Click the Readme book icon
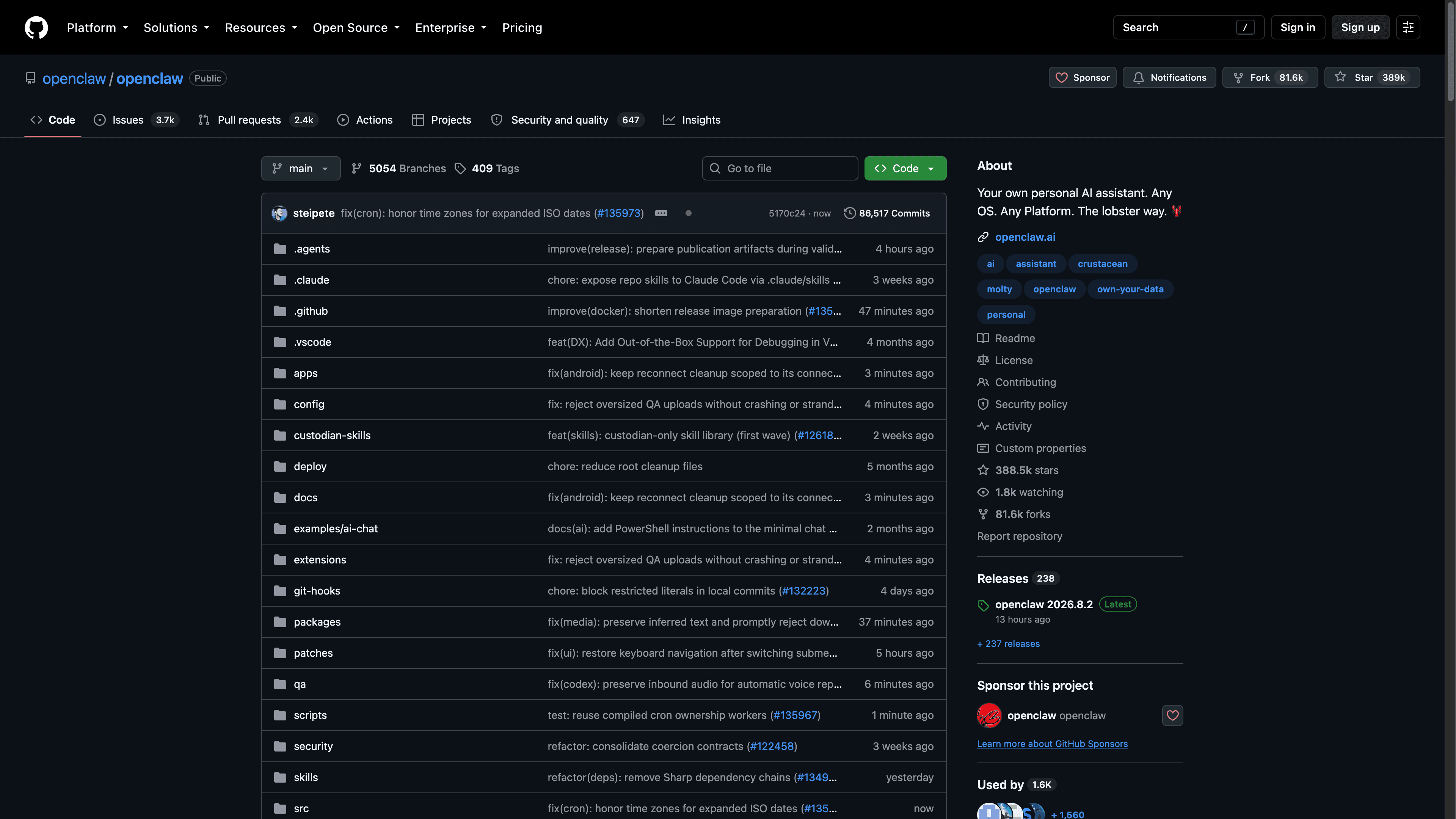This screenshot has width=1456, height=819. click(983, 338)
